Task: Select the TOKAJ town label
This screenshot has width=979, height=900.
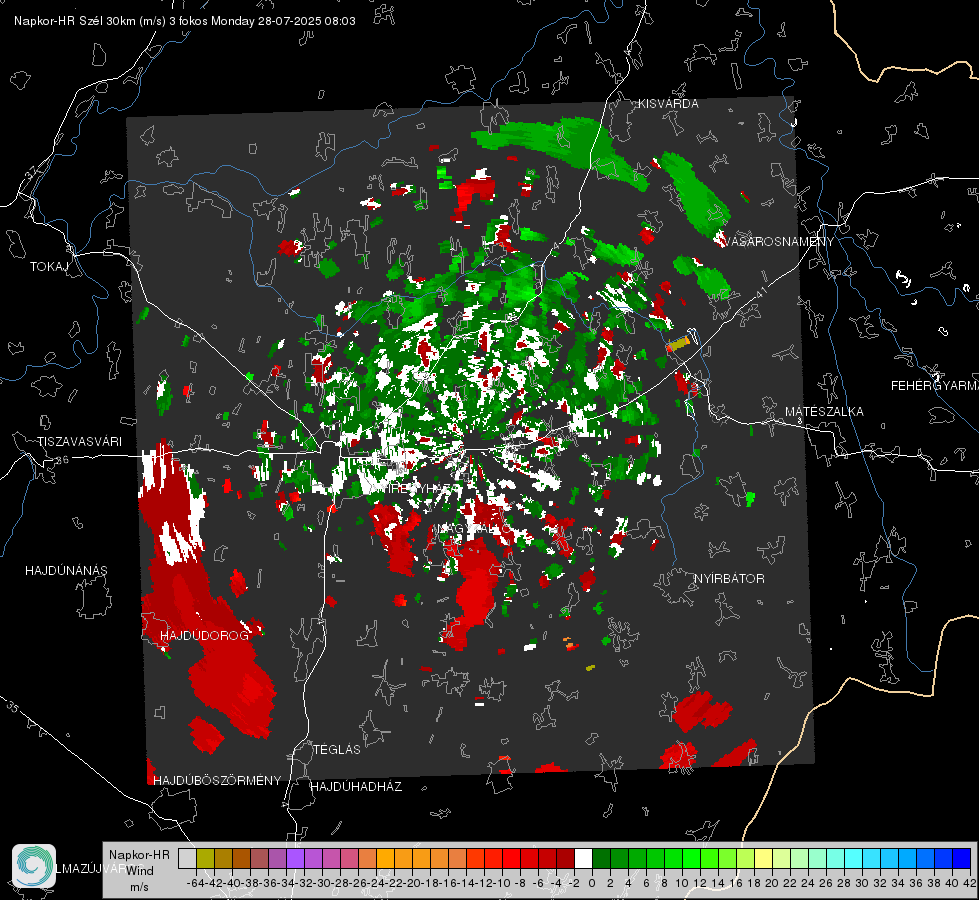Action: coord(49,267)
